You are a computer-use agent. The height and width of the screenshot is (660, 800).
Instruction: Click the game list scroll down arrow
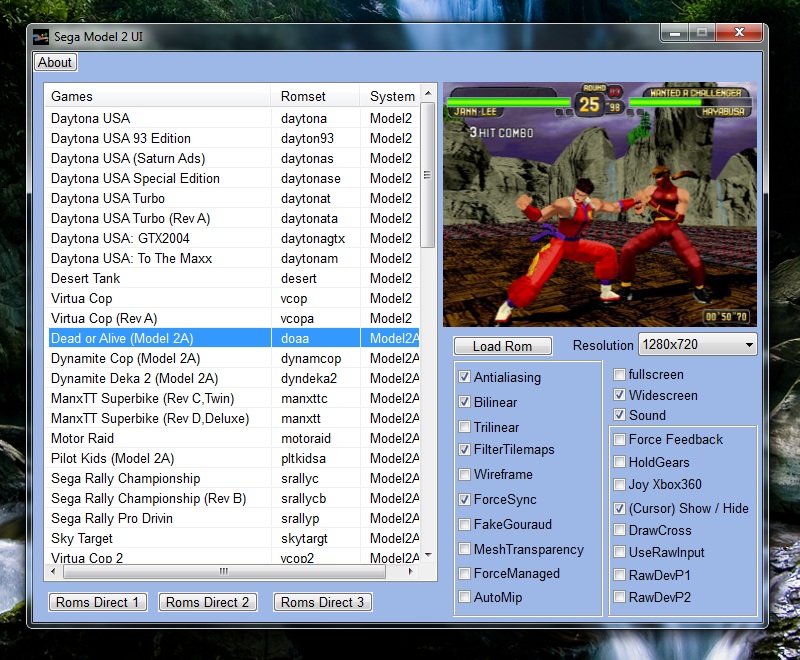(428, 555)
